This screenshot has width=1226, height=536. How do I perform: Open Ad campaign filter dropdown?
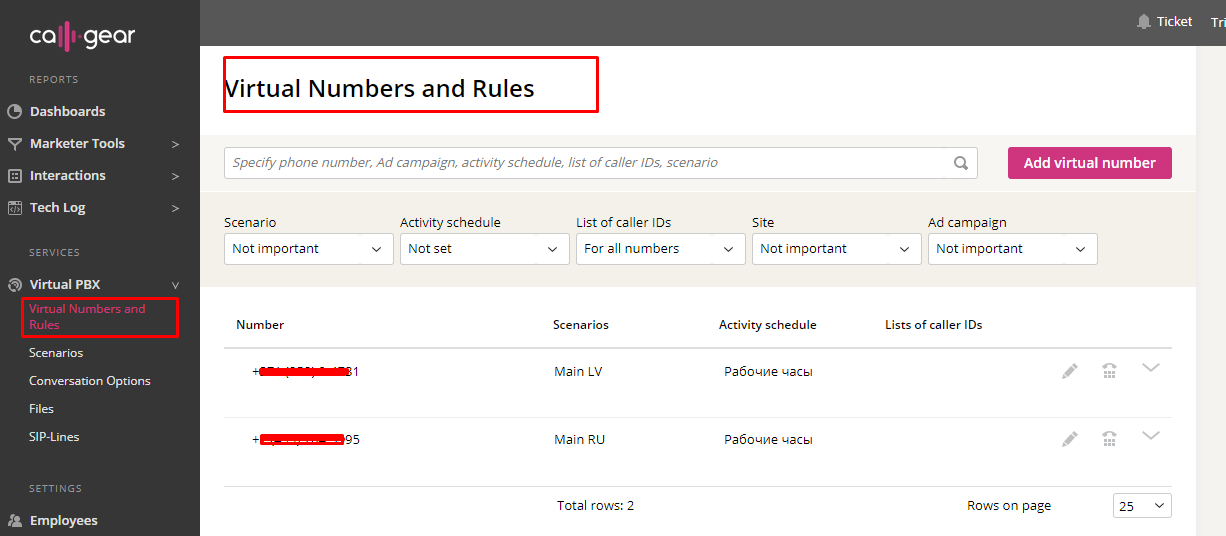coord(1012,249)
